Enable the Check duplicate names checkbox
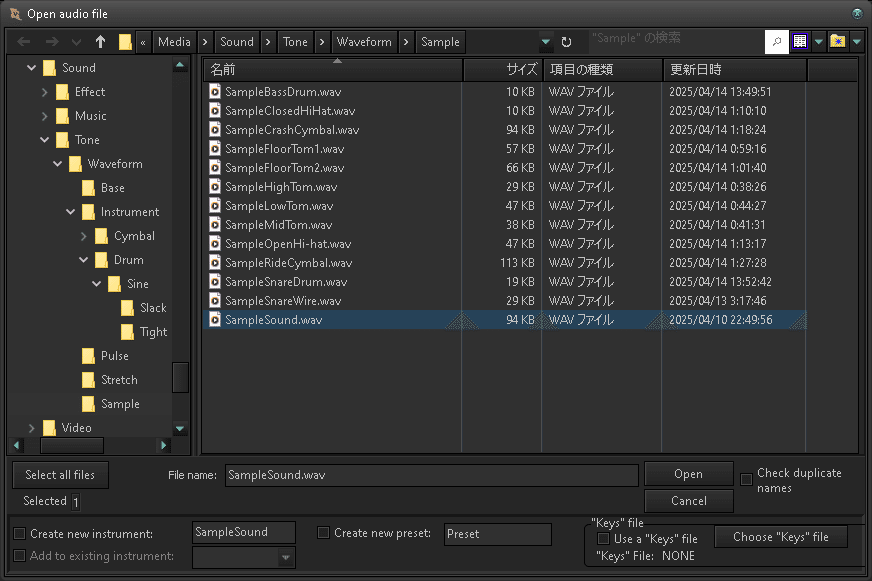The height and width of the screenshot is (581, 872). (x=745, y=479)
